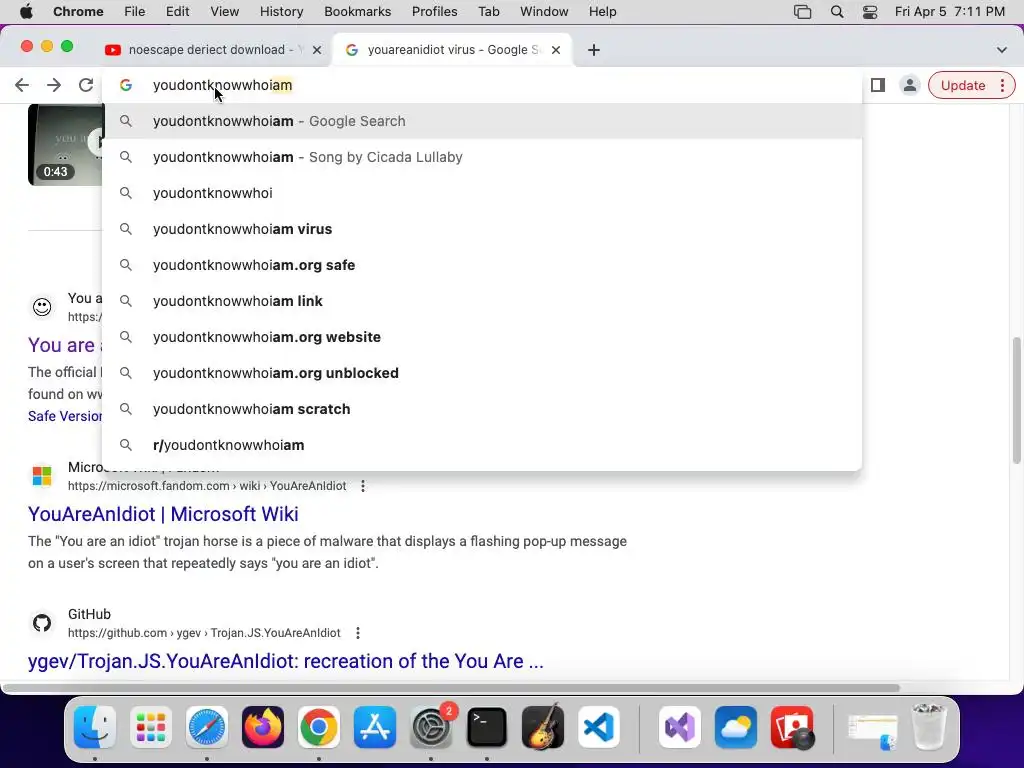Open Photo Booth from the Dock
The image size is (1024, 768).
[792, 727]
